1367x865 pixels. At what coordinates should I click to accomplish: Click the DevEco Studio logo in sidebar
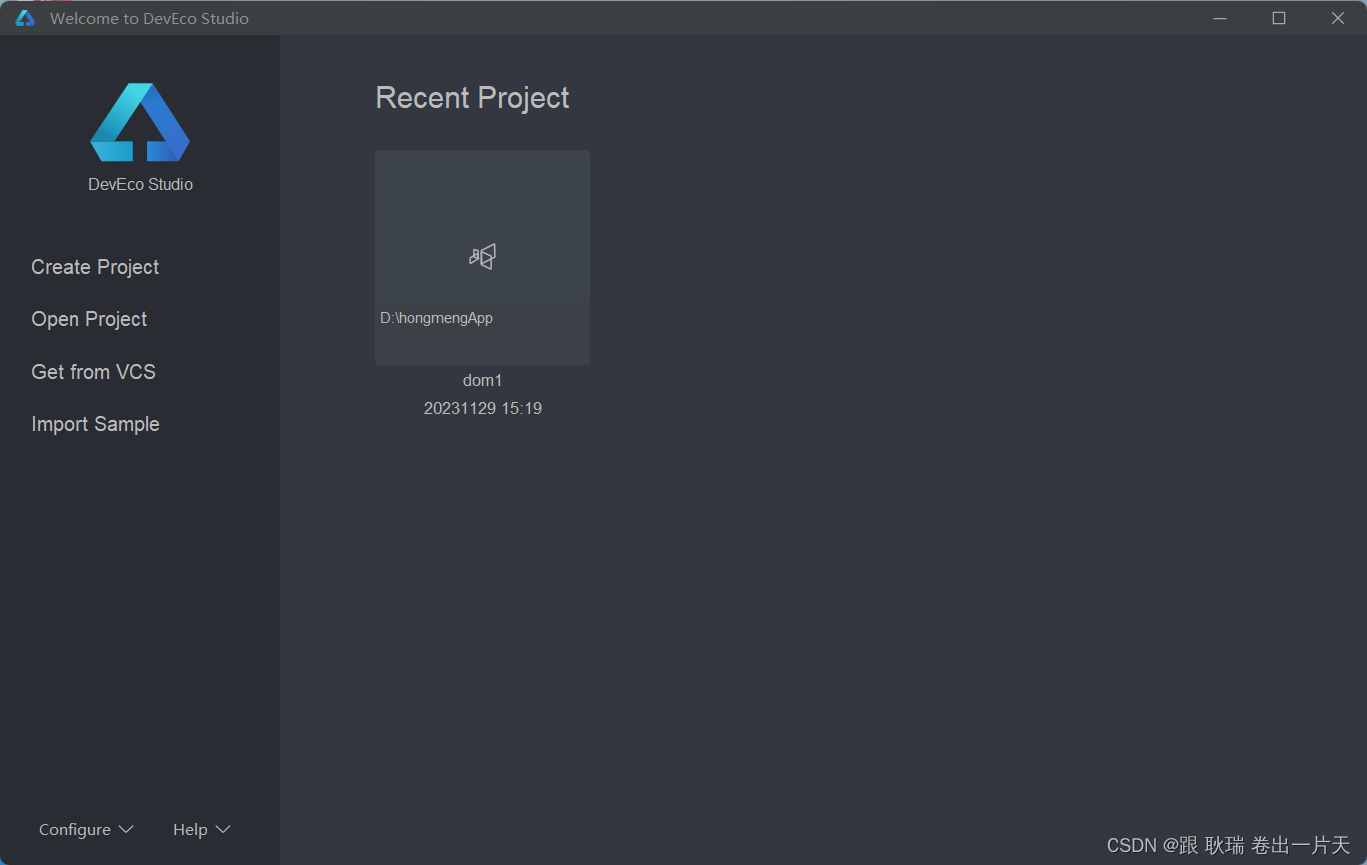(x=140, y=122)
